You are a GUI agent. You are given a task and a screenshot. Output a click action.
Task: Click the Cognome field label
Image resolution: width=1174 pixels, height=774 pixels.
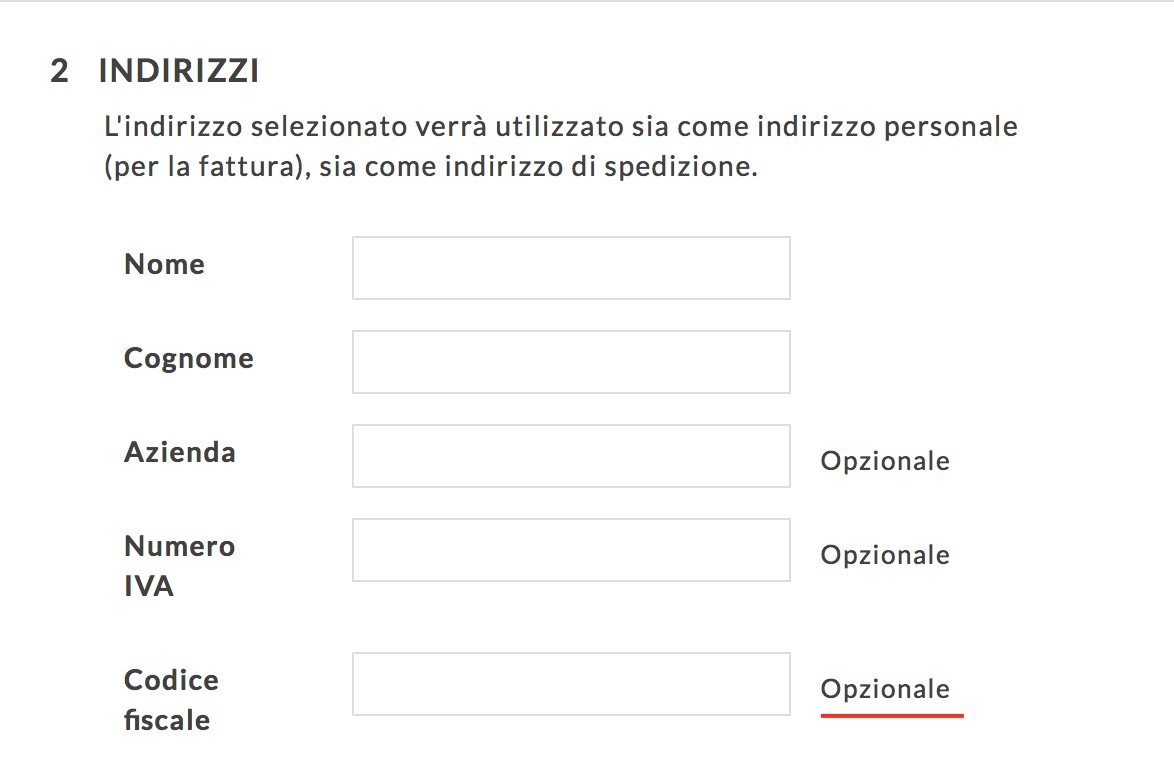tap(189, 359)
